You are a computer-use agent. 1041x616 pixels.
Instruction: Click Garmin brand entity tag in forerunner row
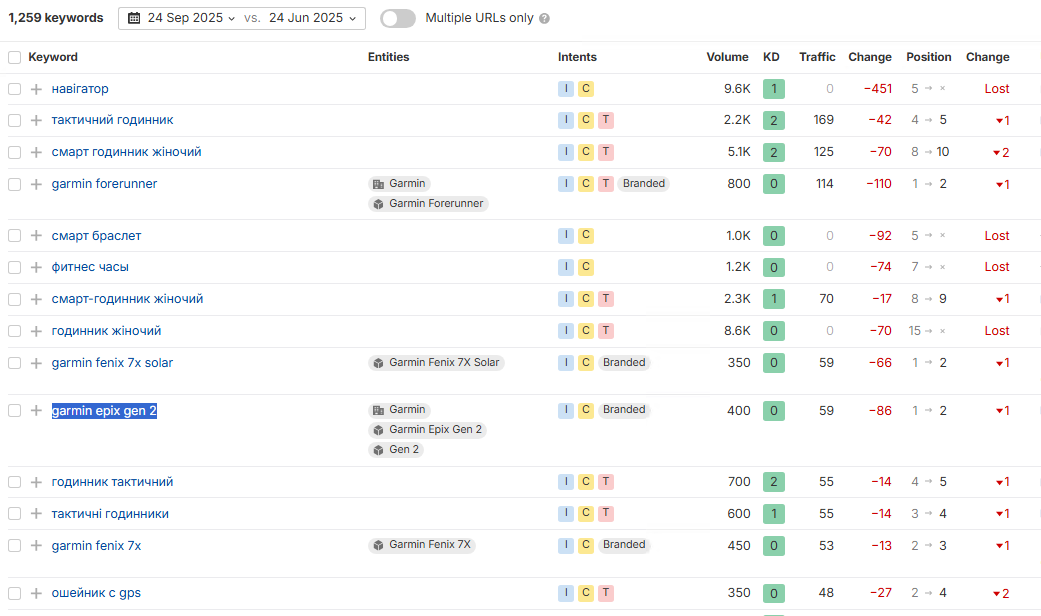[399, 184]
